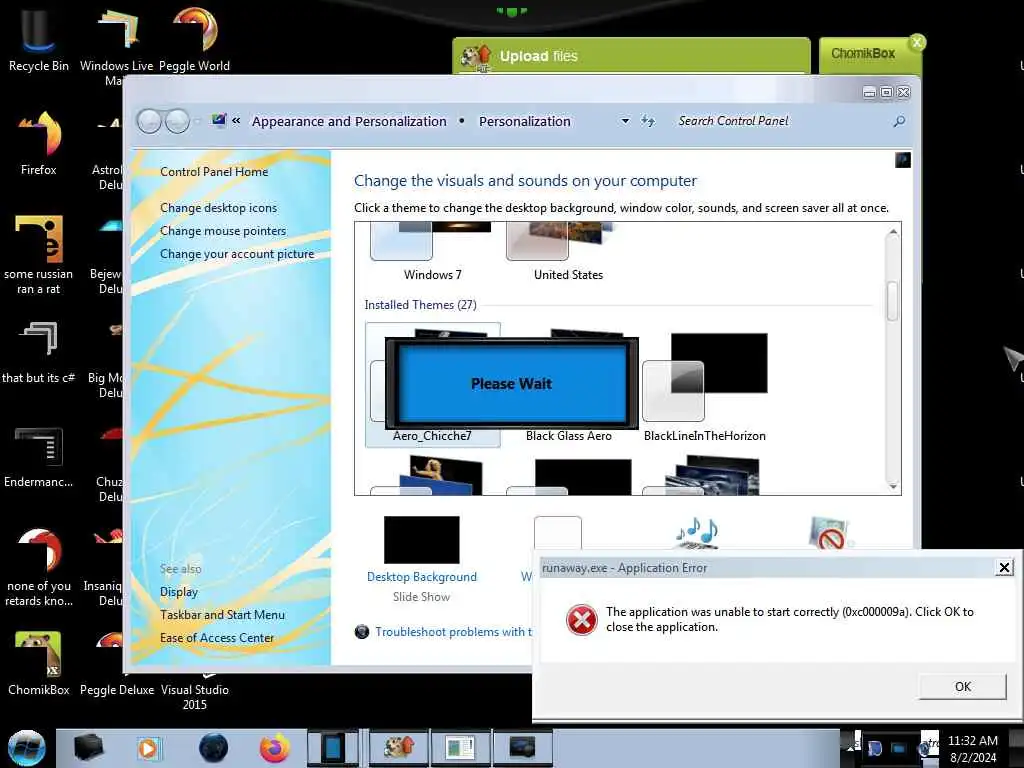The height and width of the screenshot is (768, 1024).
Task: Click the '«' breadcrumb chevron in address bar
Action: tap(236, 121)
